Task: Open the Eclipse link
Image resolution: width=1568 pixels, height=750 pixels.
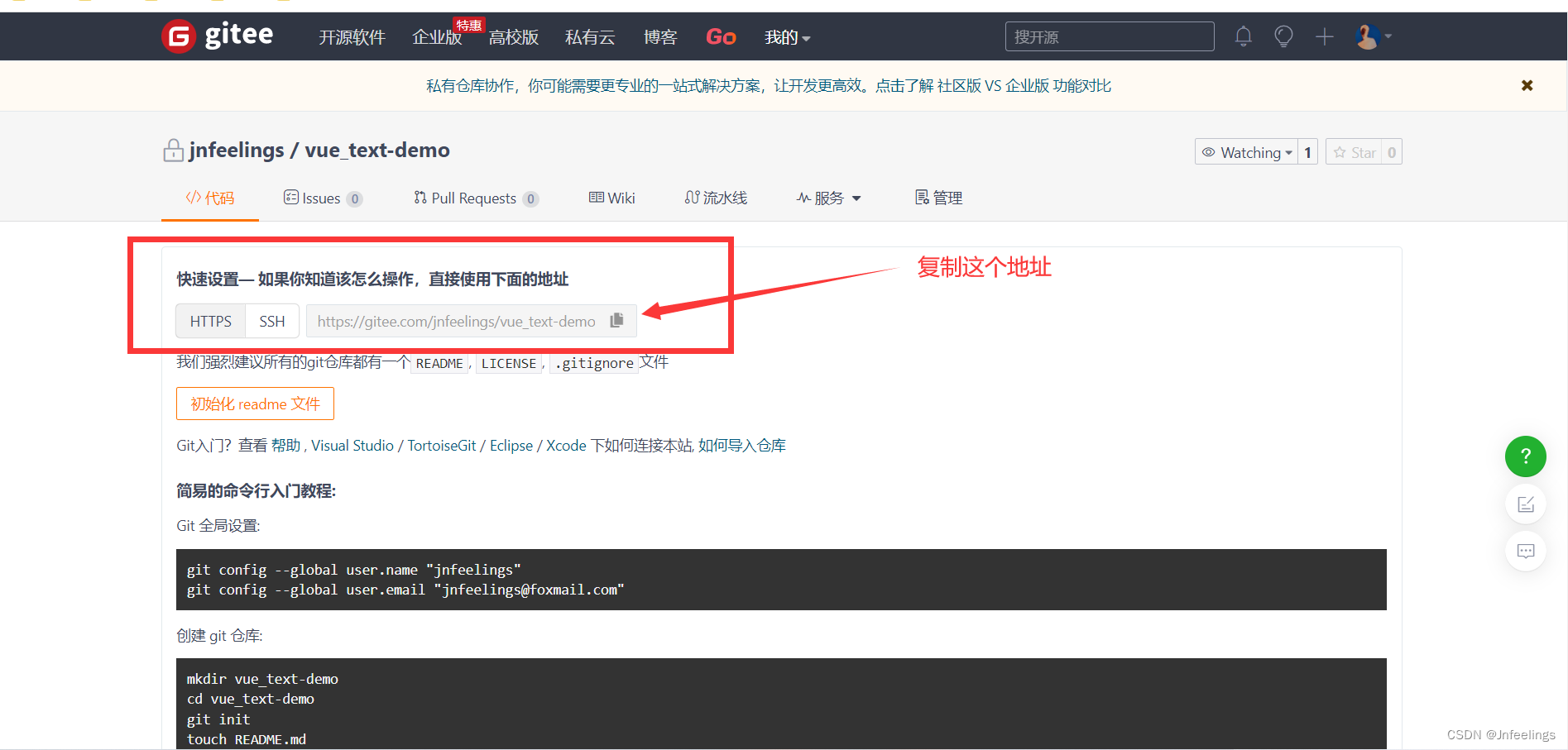Action: 511,446
